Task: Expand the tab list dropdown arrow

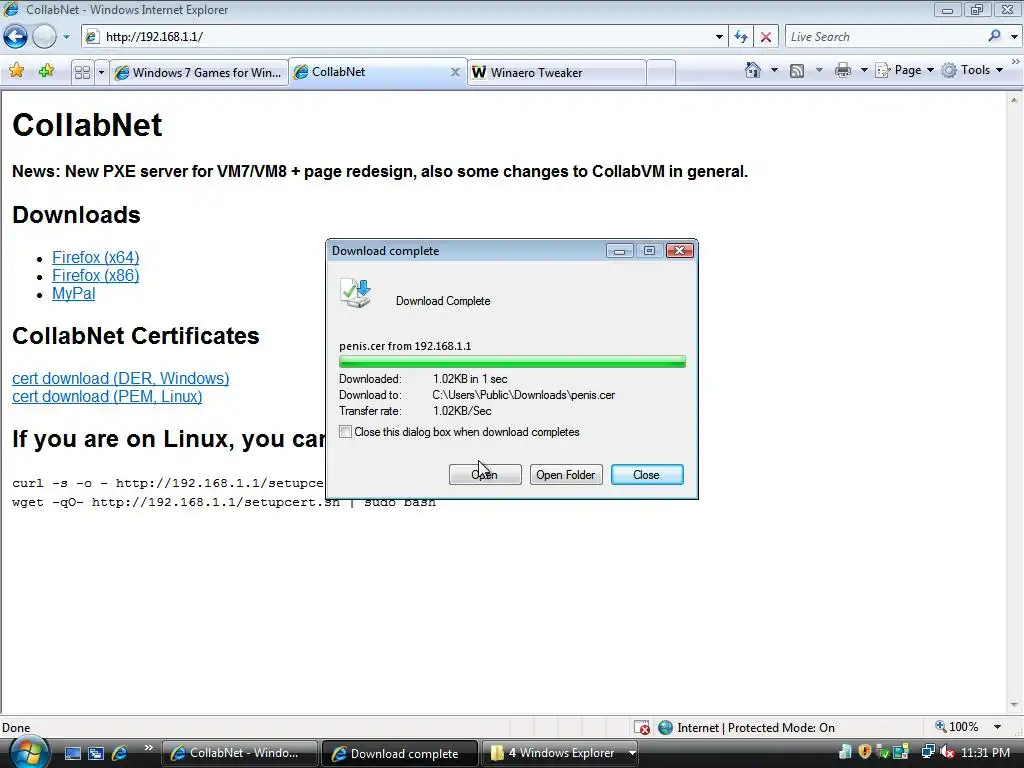Action: tap(101, 72)
